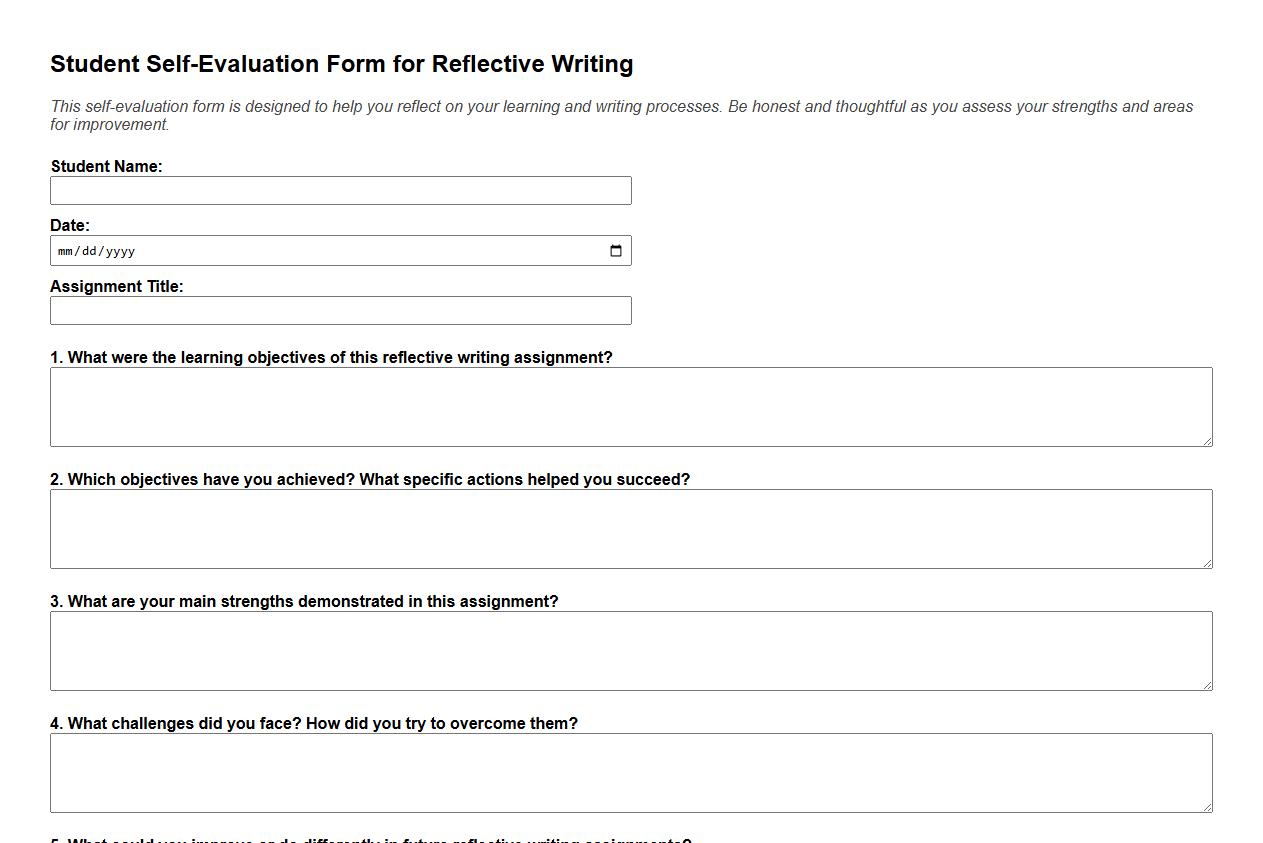Open the date picker calendar icon
This screenshot has height=843, width=1263.
(615, 250)
